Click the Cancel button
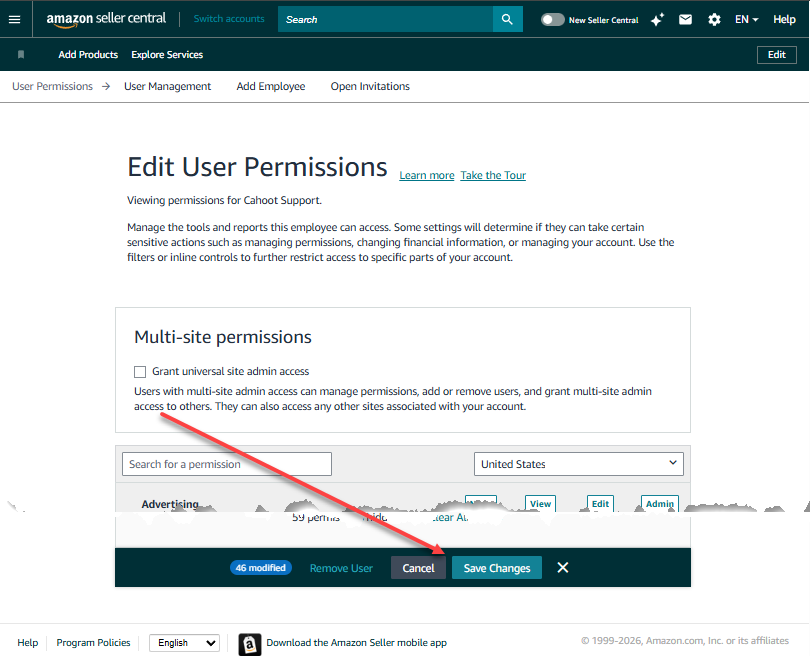This screenshot has height=656, width=810. pos(418,568)
